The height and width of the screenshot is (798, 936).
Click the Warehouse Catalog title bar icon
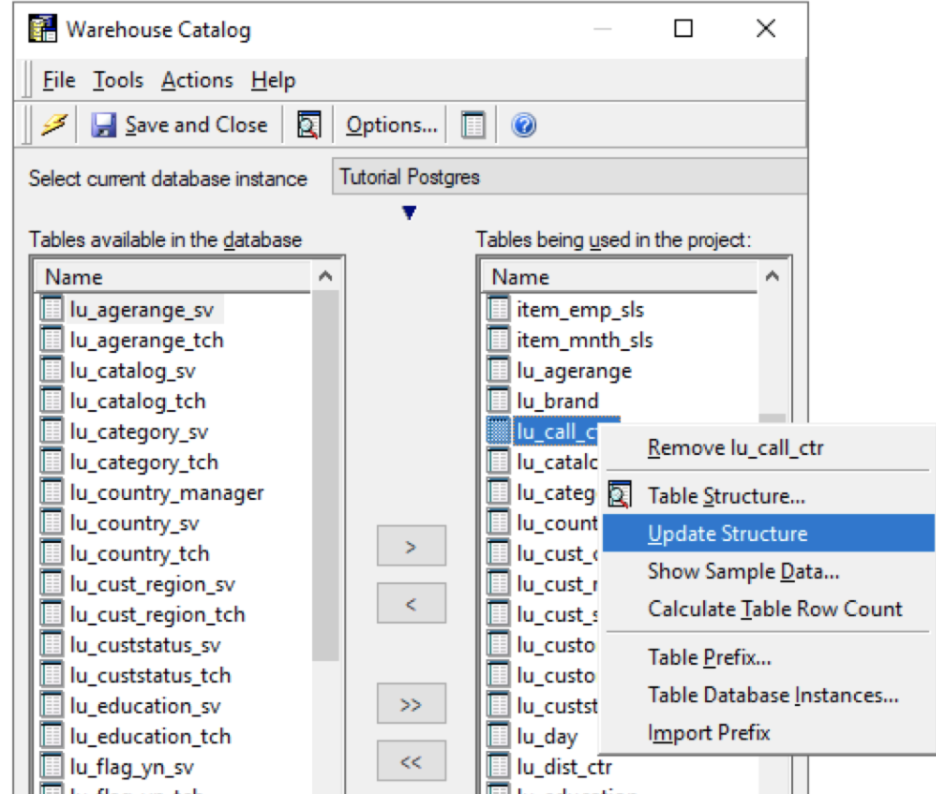point(41,28)
